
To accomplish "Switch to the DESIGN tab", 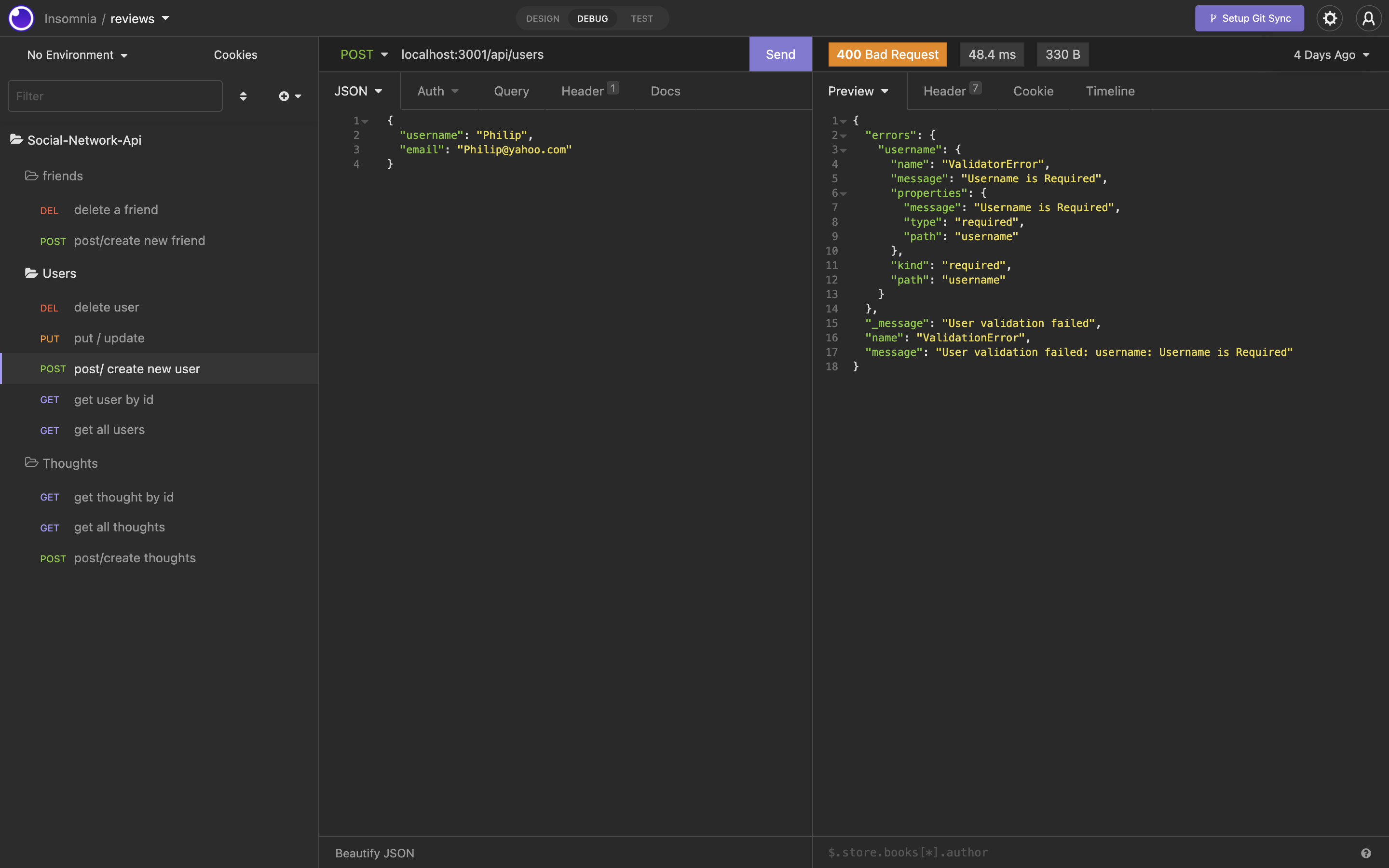I will [543, 18].
